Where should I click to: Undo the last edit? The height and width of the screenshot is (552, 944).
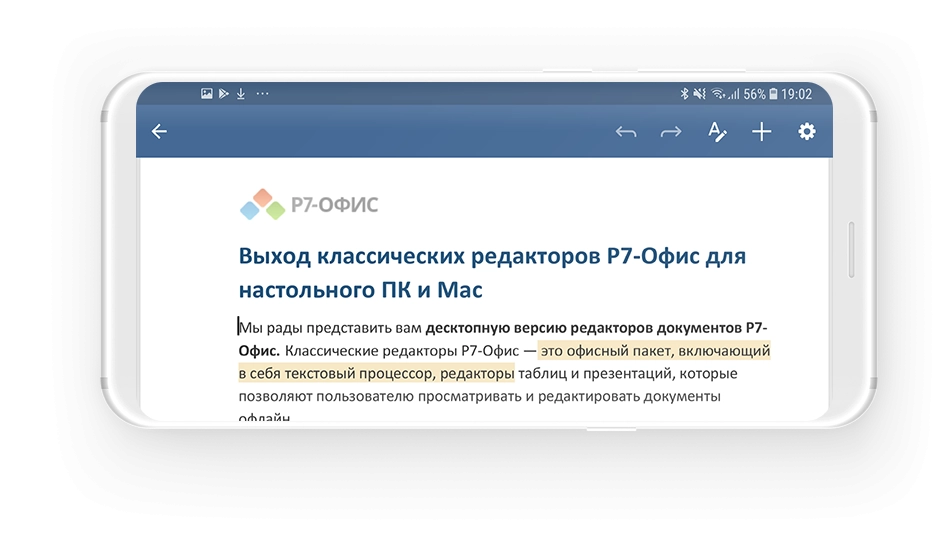point(626,131)
